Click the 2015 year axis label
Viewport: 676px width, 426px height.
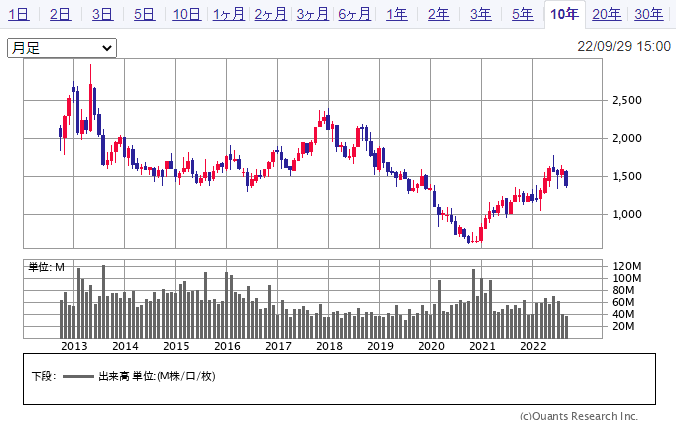click(176, 346)
